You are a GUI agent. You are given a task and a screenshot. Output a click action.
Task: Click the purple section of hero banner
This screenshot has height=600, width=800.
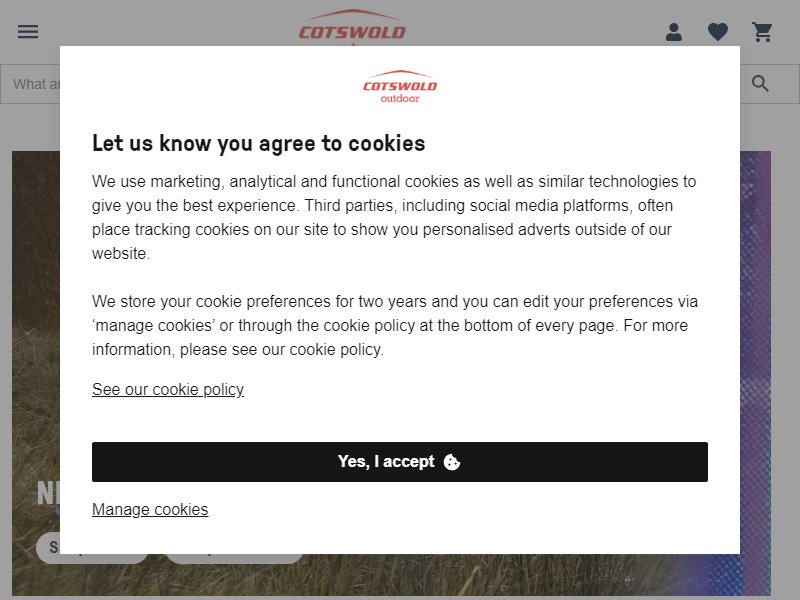tap(755, 357)
